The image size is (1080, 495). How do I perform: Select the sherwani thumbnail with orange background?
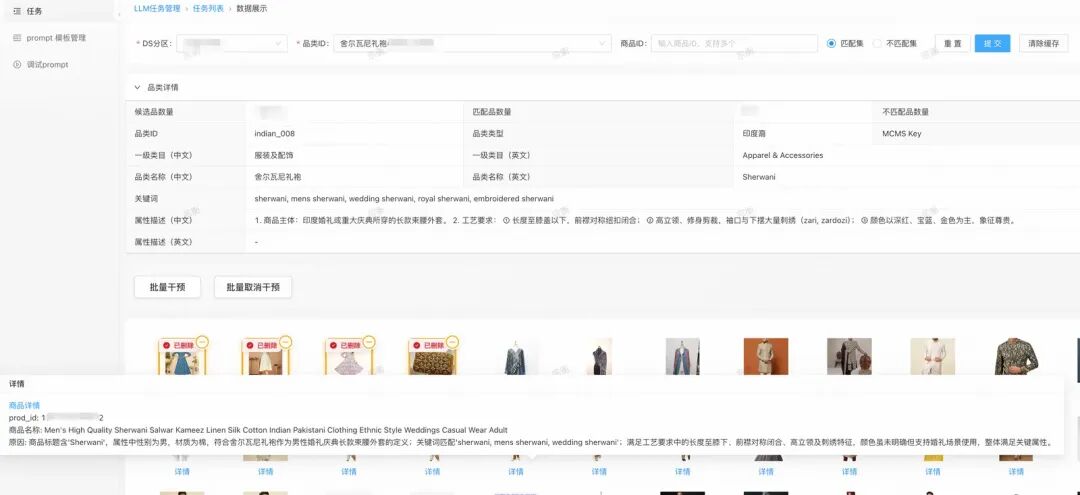(x=766, y=357)
